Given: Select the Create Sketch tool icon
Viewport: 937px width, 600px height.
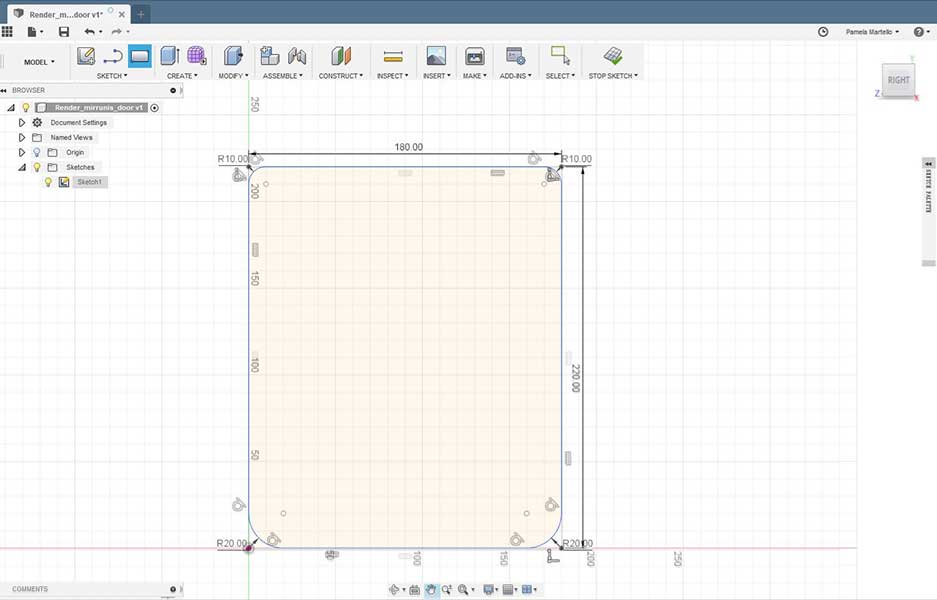Looking at the screenshot, I should coord(85,56).
